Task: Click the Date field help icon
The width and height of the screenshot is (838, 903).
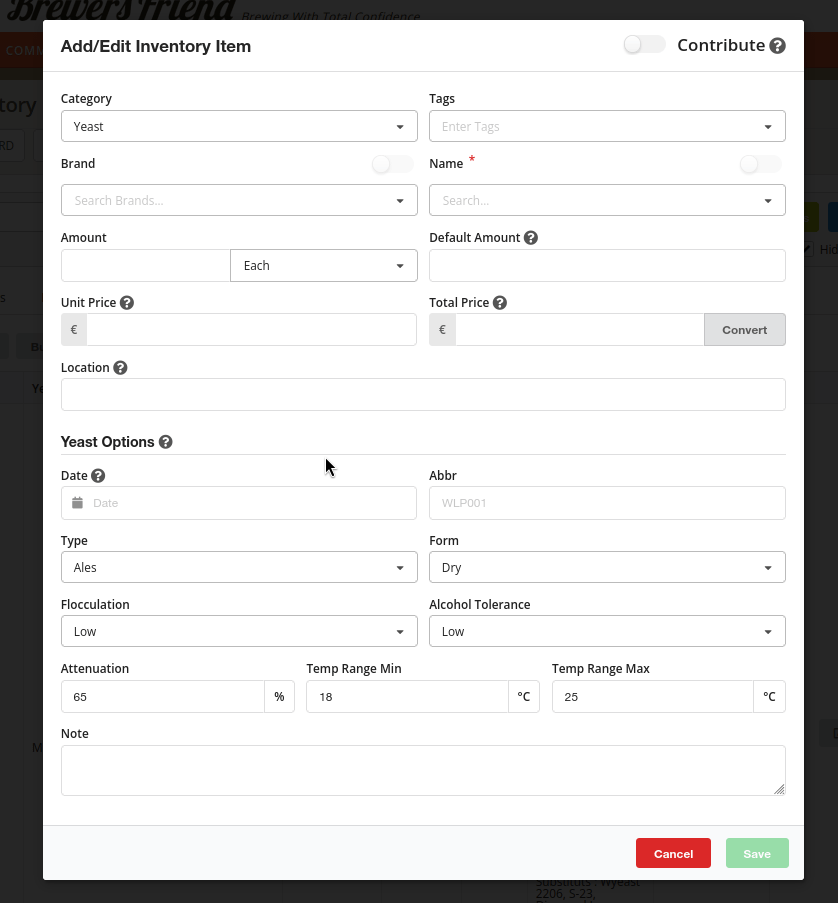Action: (x=98, y=476)
